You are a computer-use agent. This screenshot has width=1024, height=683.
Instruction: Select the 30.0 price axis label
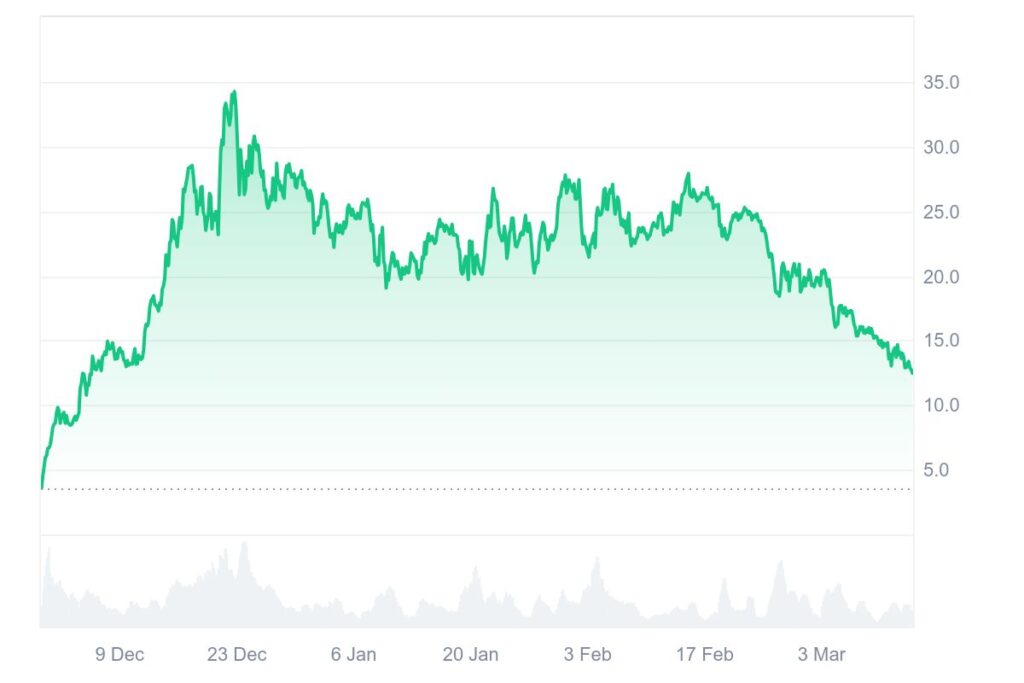click(941, 148)
